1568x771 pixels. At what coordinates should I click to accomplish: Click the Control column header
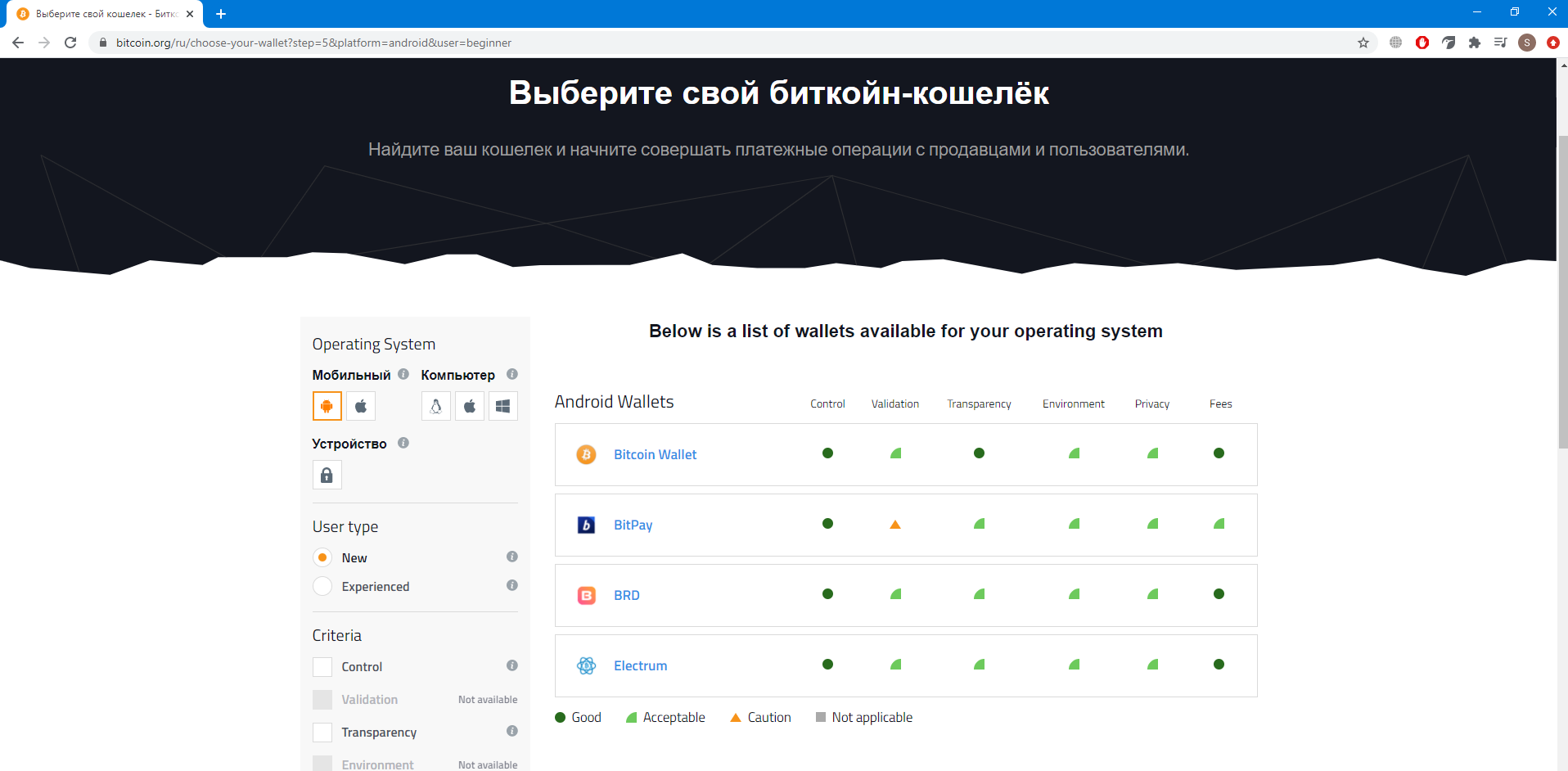point(827,404)
